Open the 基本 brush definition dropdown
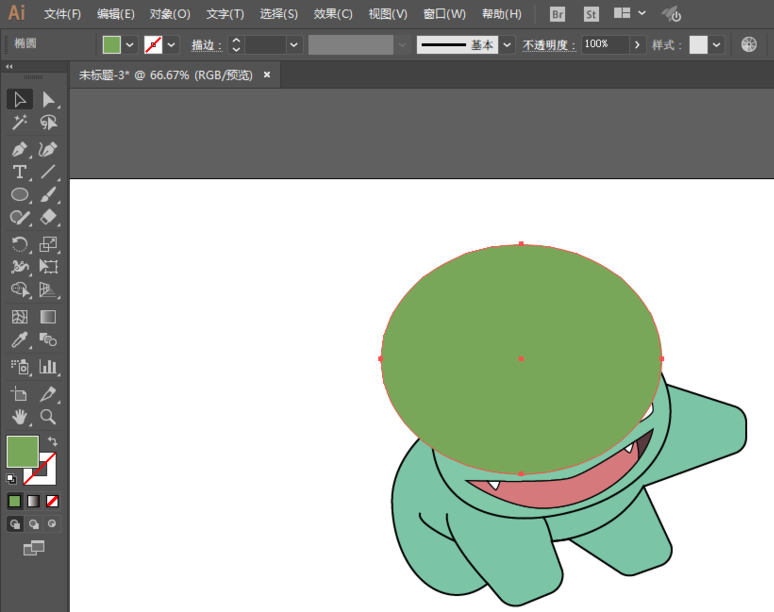This screenshot has width=774, height=612. 507,45
